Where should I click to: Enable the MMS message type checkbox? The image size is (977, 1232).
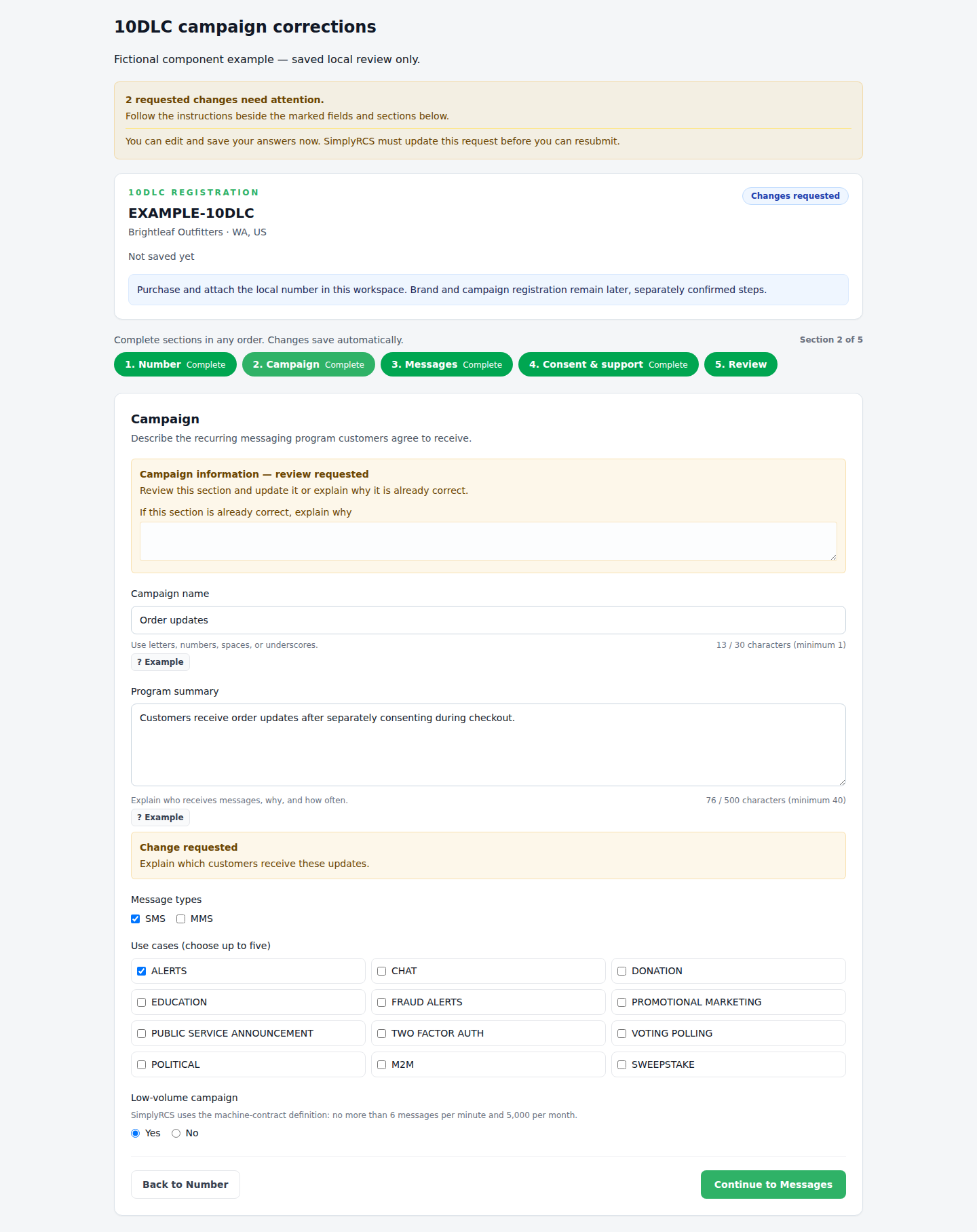(x=181, y=919)
